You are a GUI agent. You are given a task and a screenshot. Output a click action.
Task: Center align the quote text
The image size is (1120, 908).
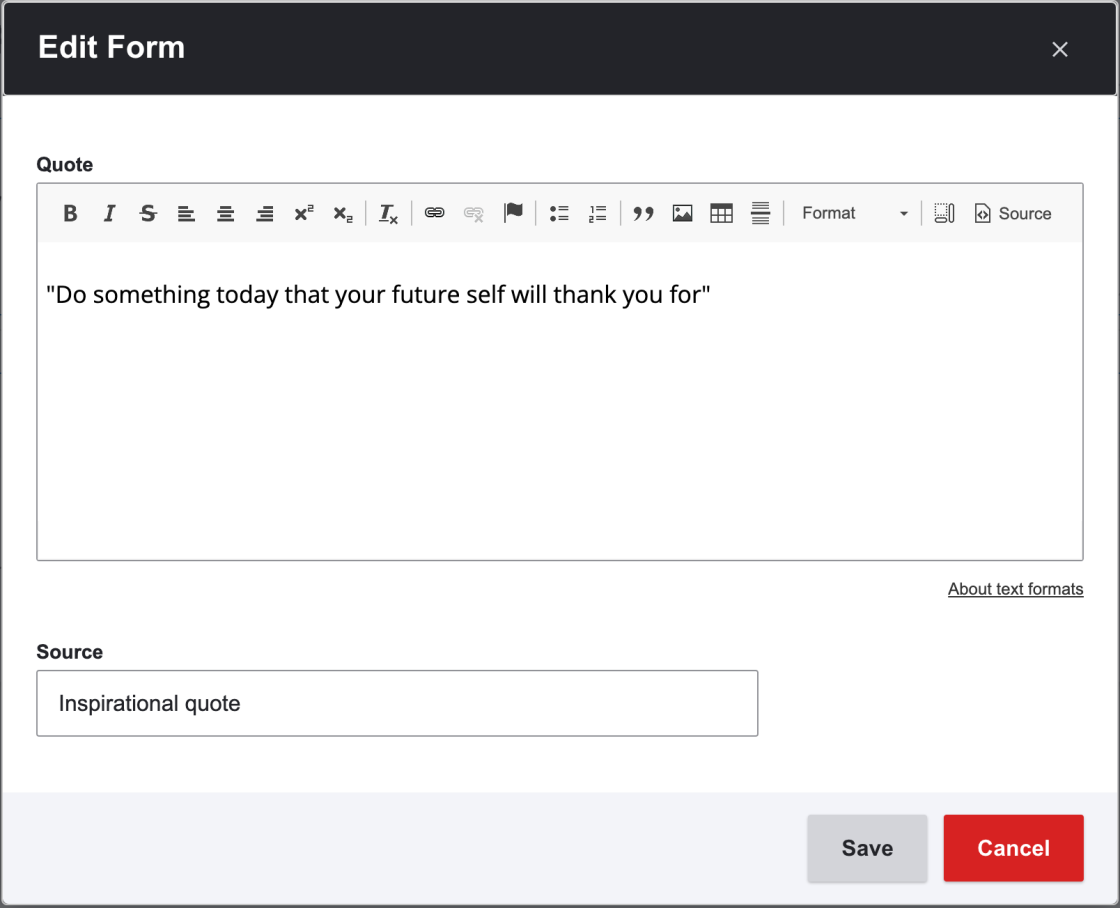[x=226, y=213]
